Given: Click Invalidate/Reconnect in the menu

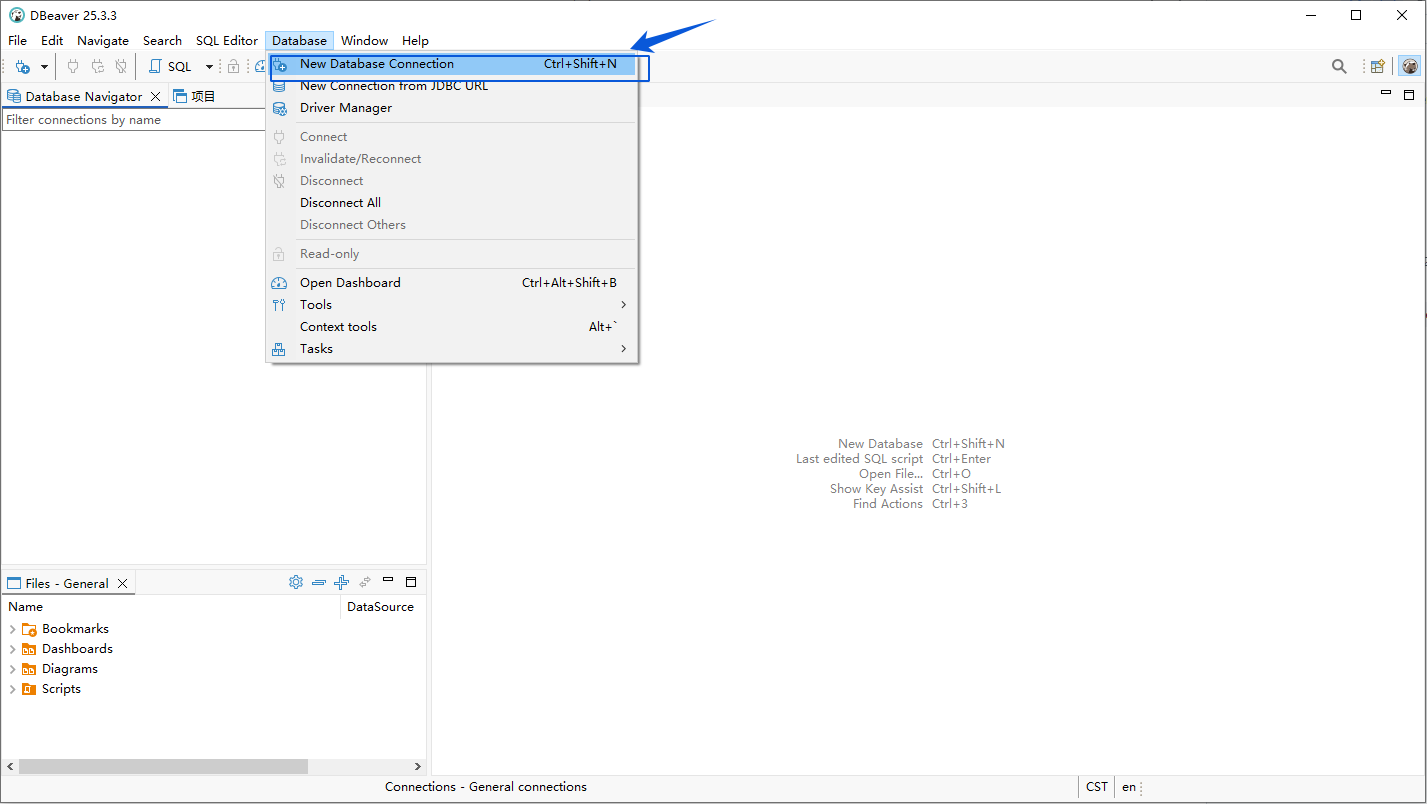Looking at the screenshot, I should 452,159.
